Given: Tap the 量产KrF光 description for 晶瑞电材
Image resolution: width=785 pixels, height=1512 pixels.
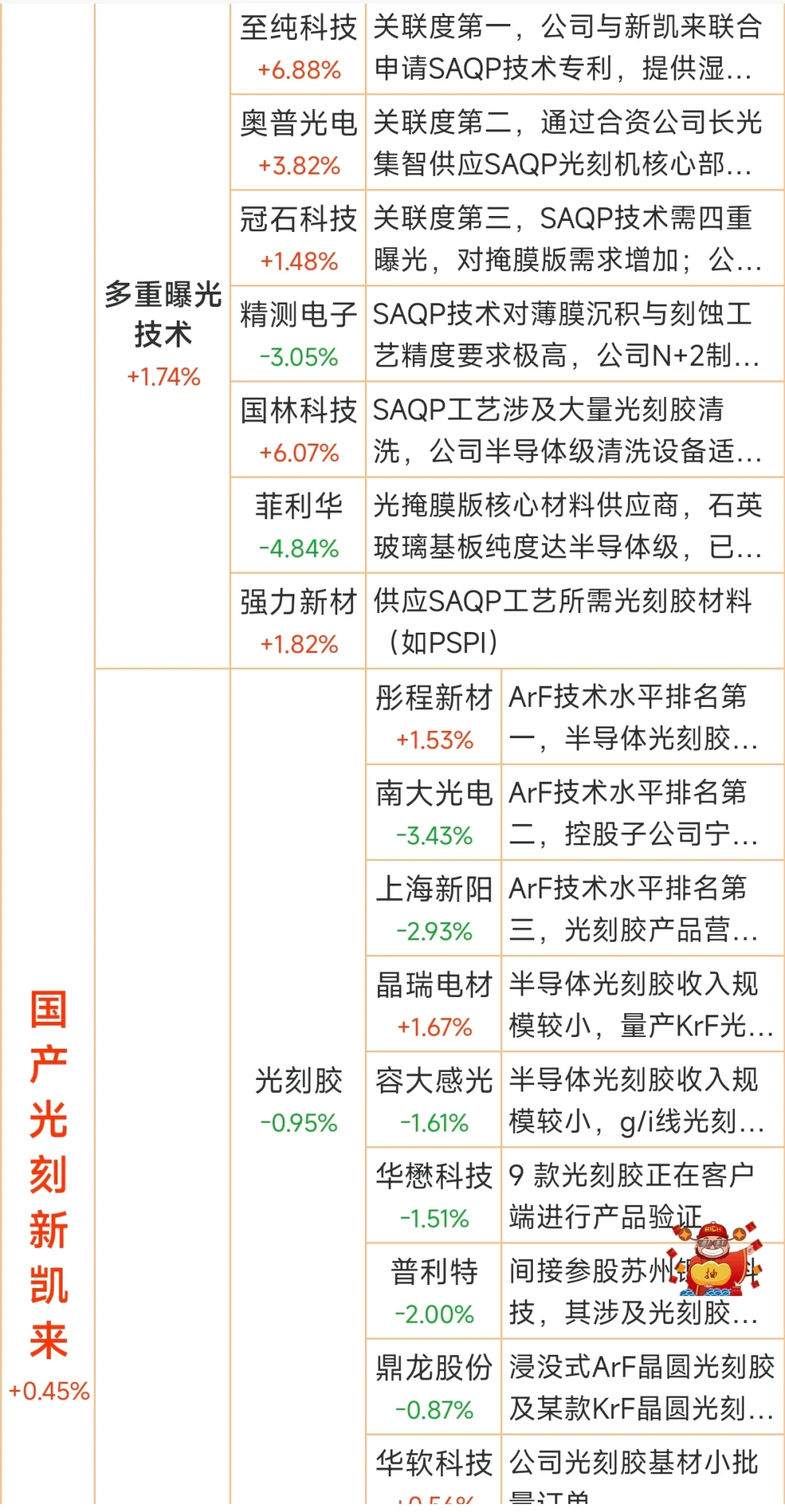Looking at the screenshot, I should pyautogui.click(x=643, y=1004).
